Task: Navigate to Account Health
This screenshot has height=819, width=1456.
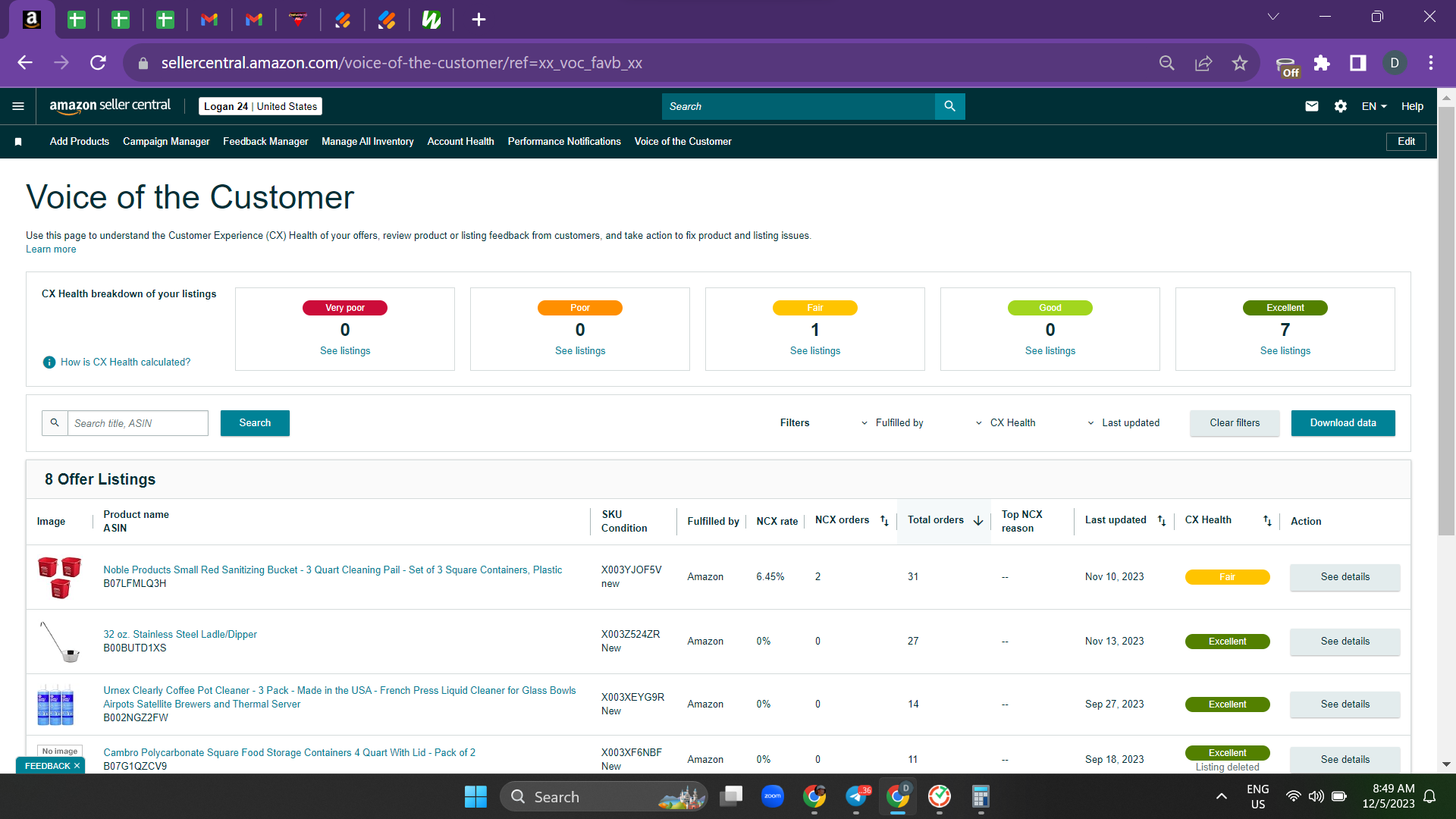Action: (x=460, y=142)
